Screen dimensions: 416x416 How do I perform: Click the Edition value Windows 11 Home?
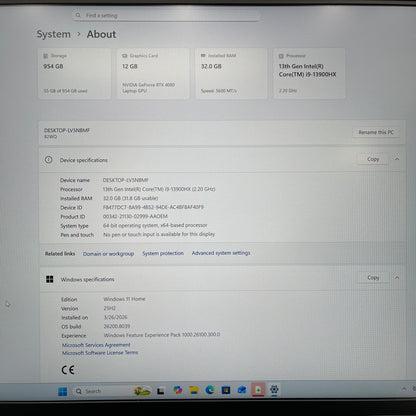coord(124,299)
